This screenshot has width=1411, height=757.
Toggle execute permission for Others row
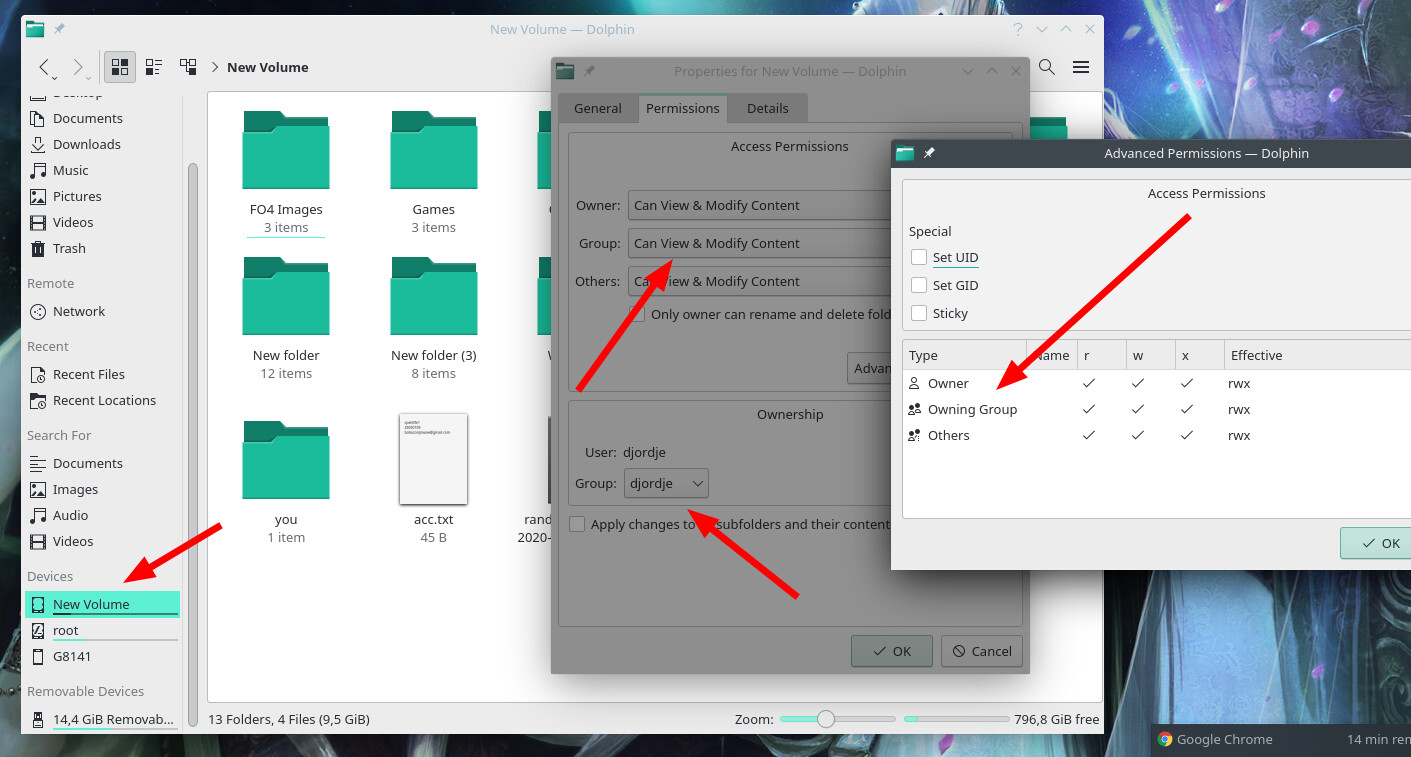[x=1187, y=435]
